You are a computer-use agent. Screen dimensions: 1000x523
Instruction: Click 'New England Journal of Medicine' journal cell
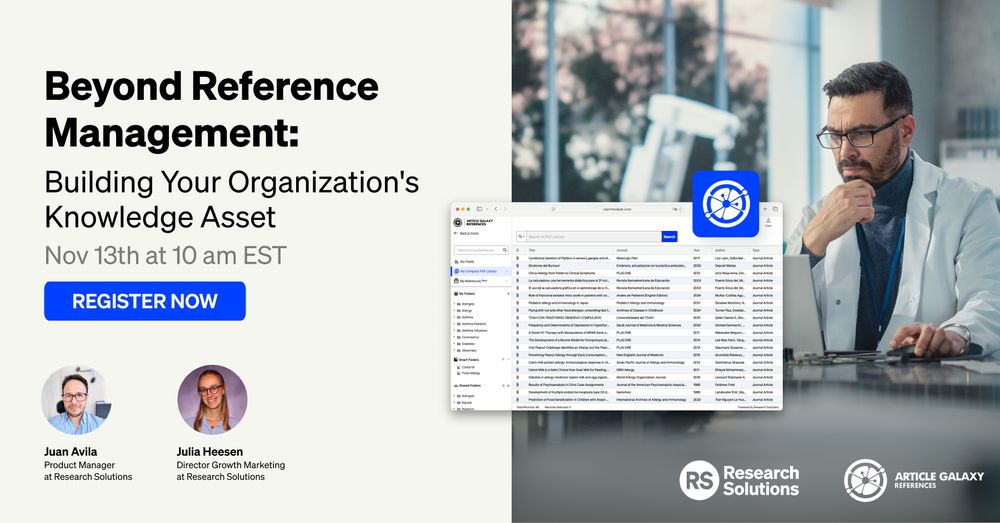point(640,355)
